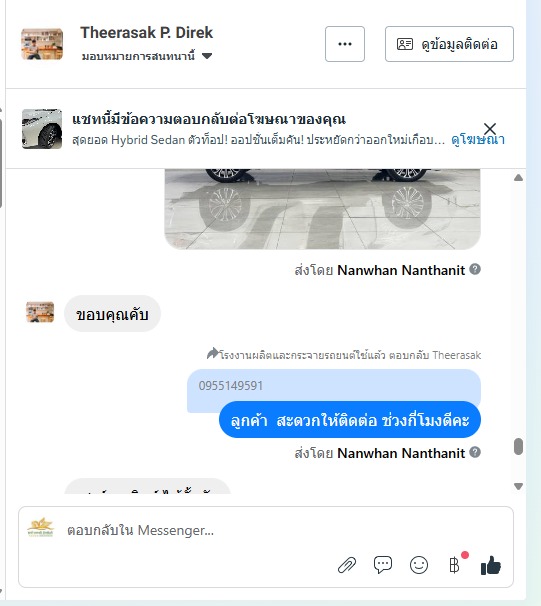Click help icon beside lower Nanwhan Nanthanit
This screenshot has width=541, height=606.
click(475, 452)
